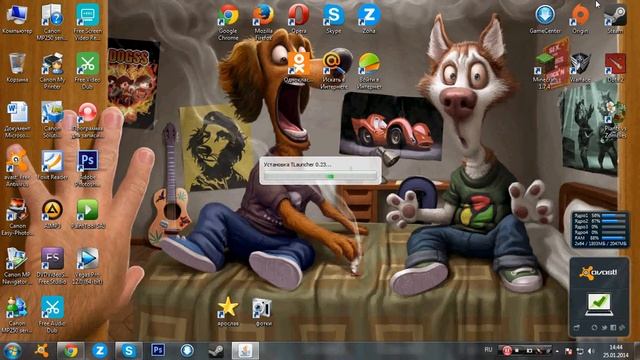Click avast icon in the taskbar
This screenshot has width=640, height=360.
(42, 351)
